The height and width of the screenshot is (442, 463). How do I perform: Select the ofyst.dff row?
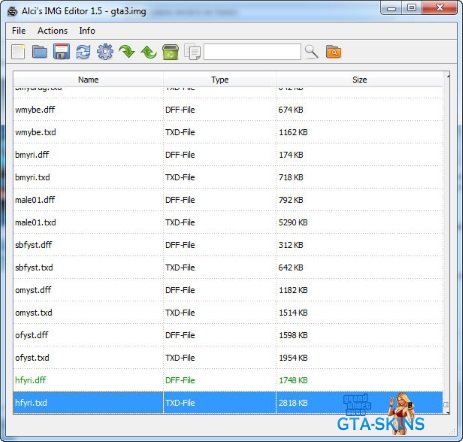(x=228, y=335)
